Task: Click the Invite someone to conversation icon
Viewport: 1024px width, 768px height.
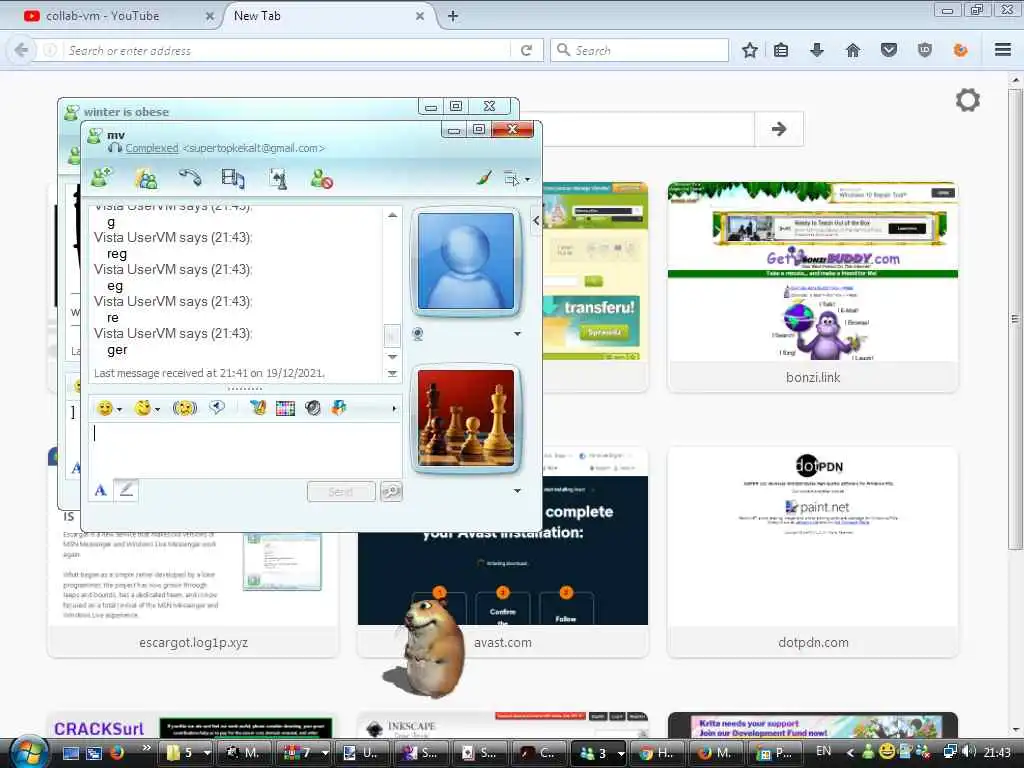Action: pyautogui.click(x=101, y=178)
